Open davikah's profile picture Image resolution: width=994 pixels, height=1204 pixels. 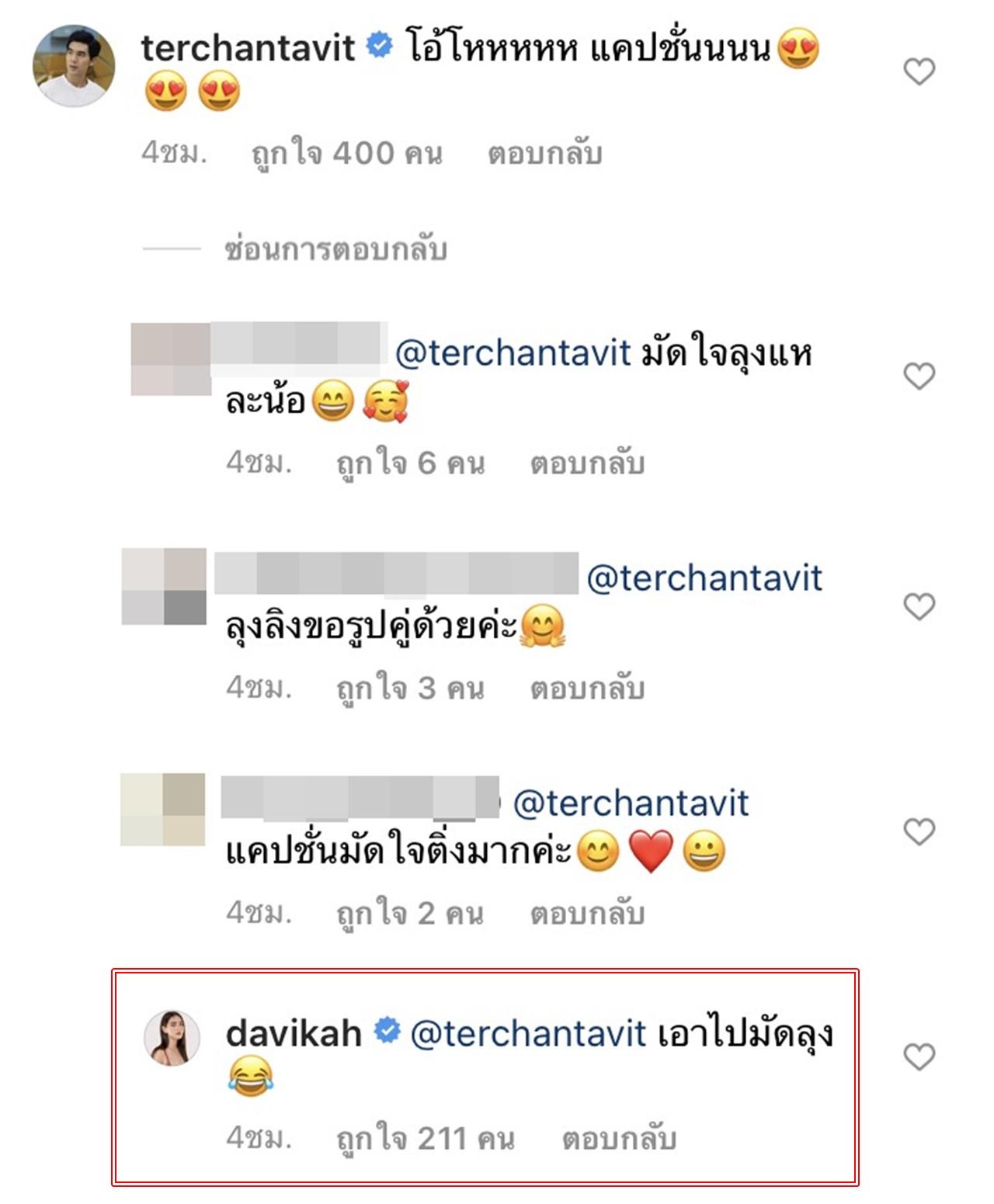tap(172, 1038)
